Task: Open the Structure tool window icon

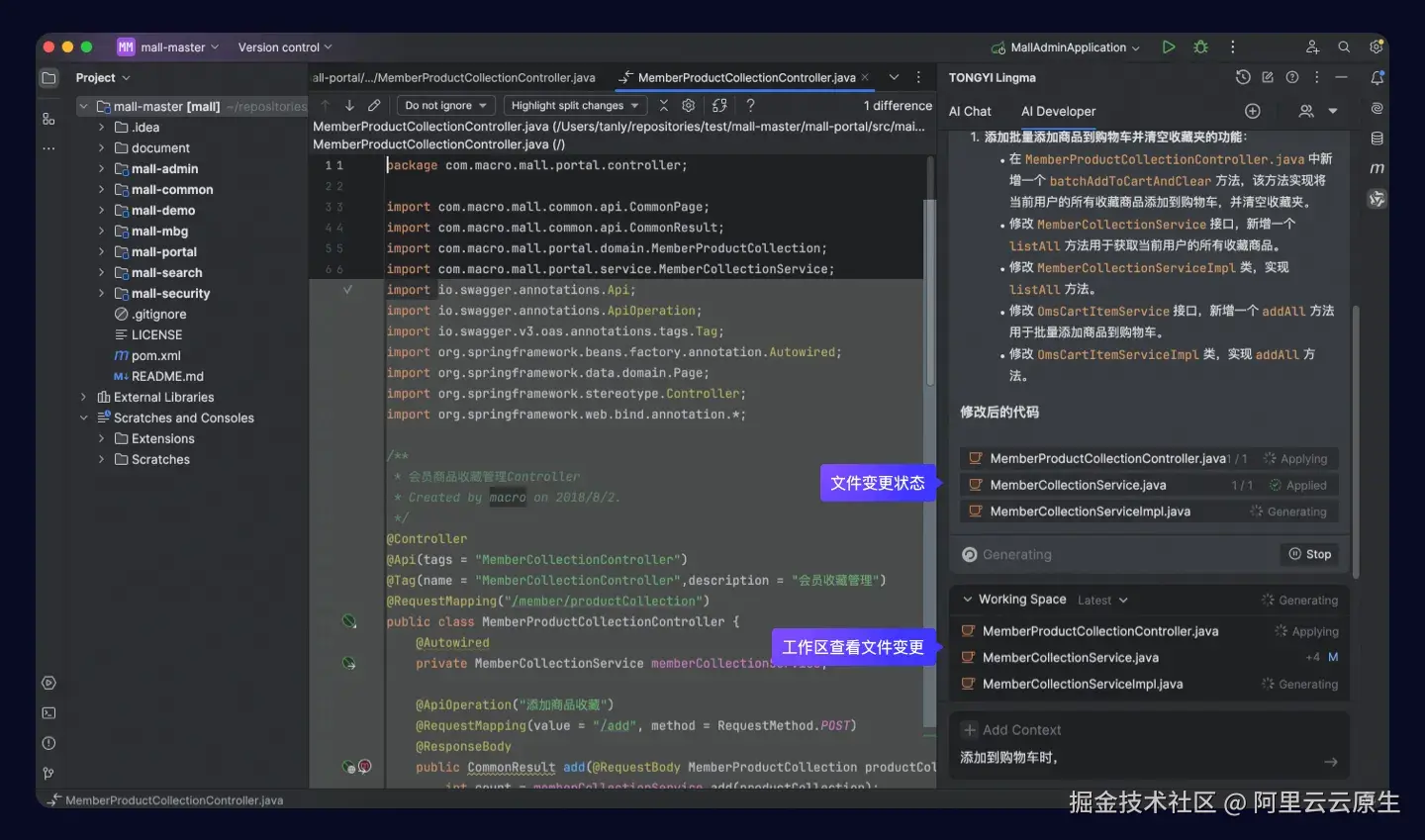Action: click(x=48, y=119)
